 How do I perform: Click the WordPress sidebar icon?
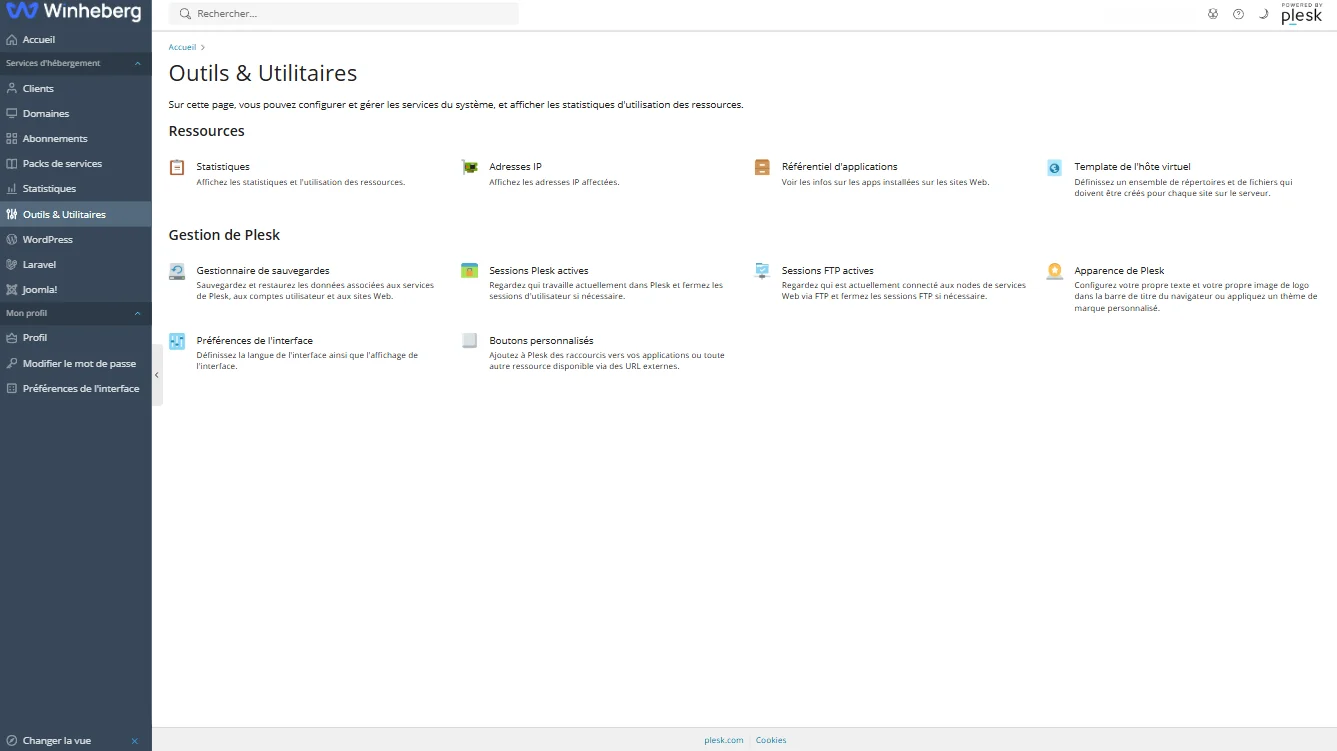12,240
